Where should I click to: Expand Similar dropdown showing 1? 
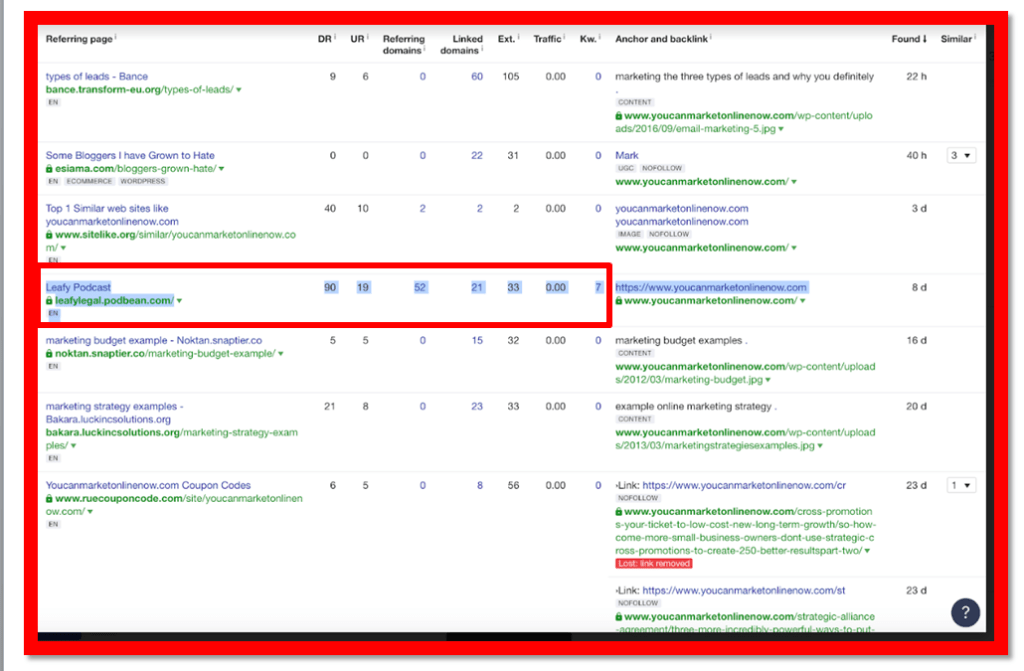pyautogui.click(x=961, y=485)
